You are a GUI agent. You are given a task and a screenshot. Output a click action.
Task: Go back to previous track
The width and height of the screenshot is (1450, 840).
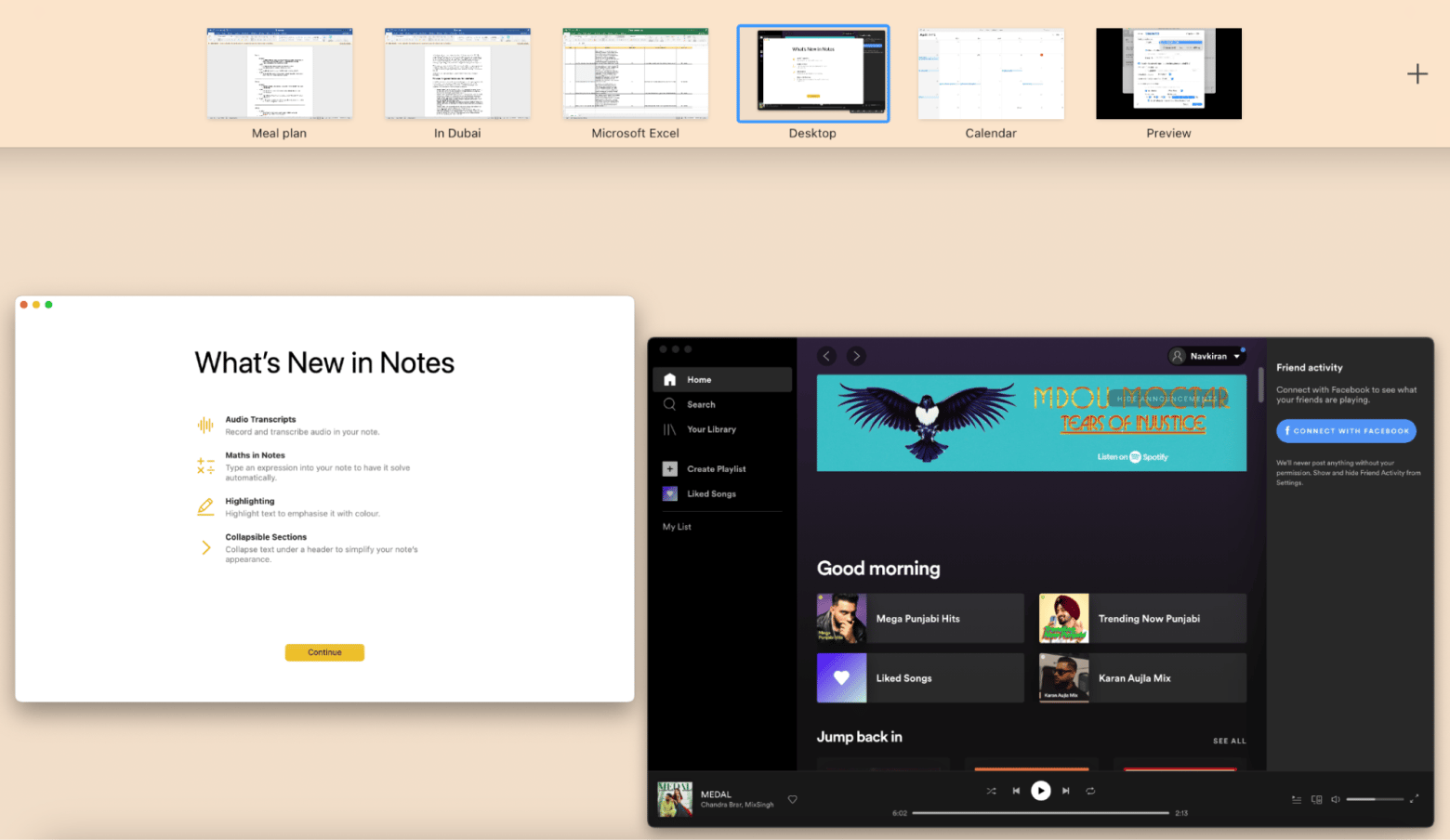pos(1016,791)
